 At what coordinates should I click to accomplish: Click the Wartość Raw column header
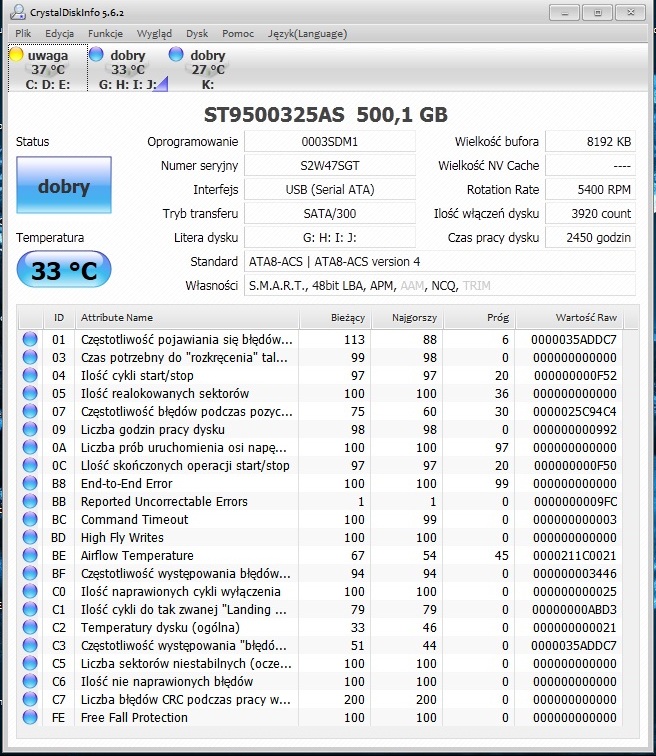569,318
